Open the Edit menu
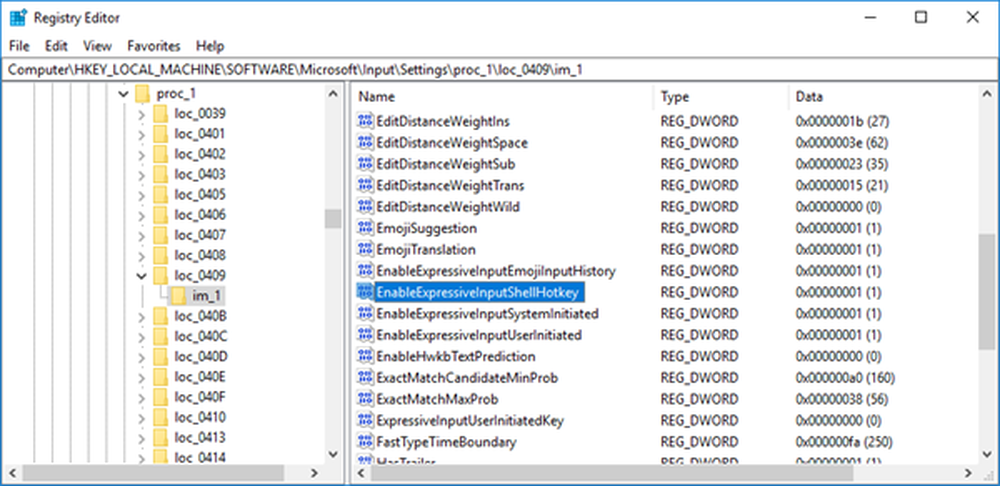 tap(56, 46)
